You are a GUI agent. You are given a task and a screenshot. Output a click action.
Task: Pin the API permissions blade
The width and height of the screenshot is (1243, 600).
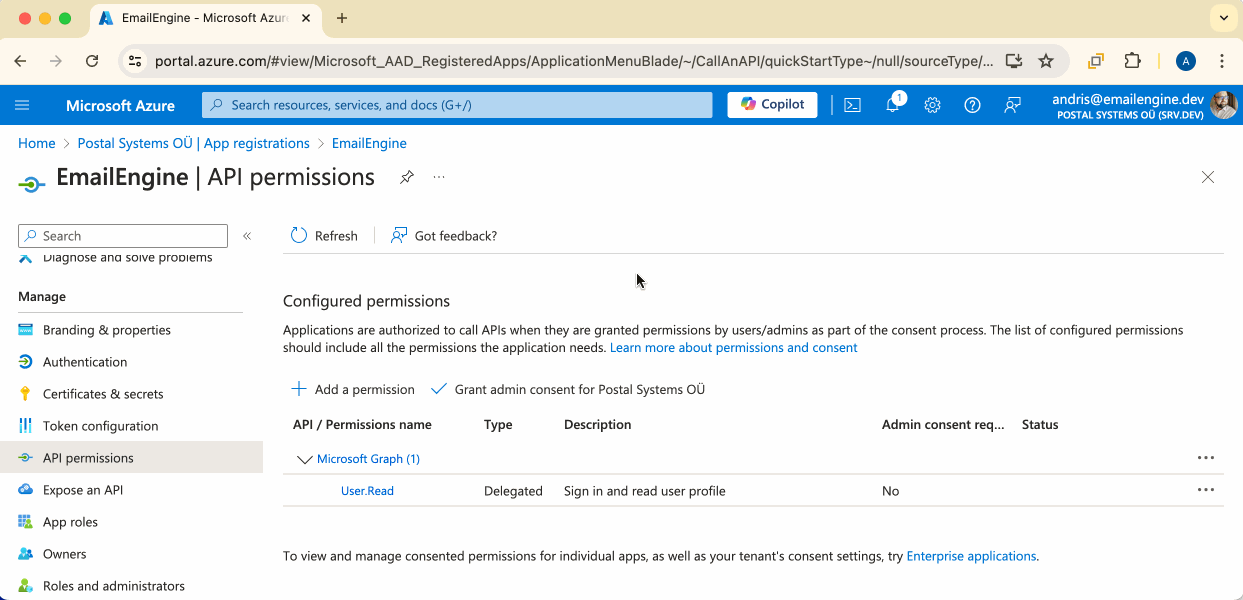(406, 177)
